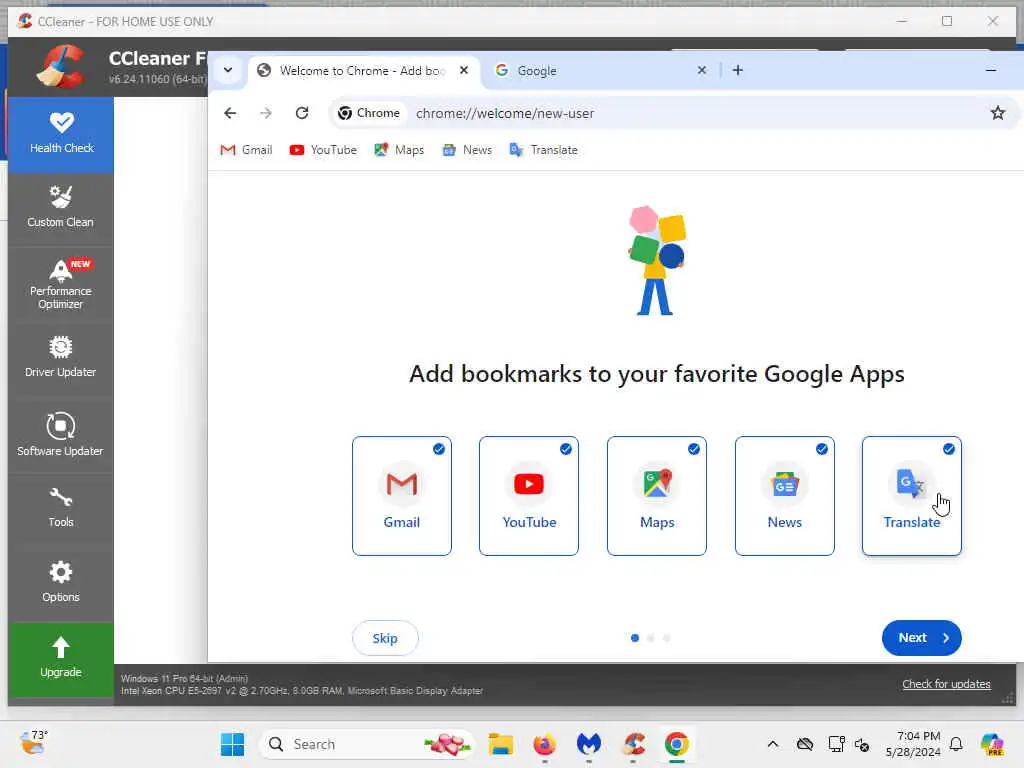Open Maps bookmark in bookmarks bar

399,150
